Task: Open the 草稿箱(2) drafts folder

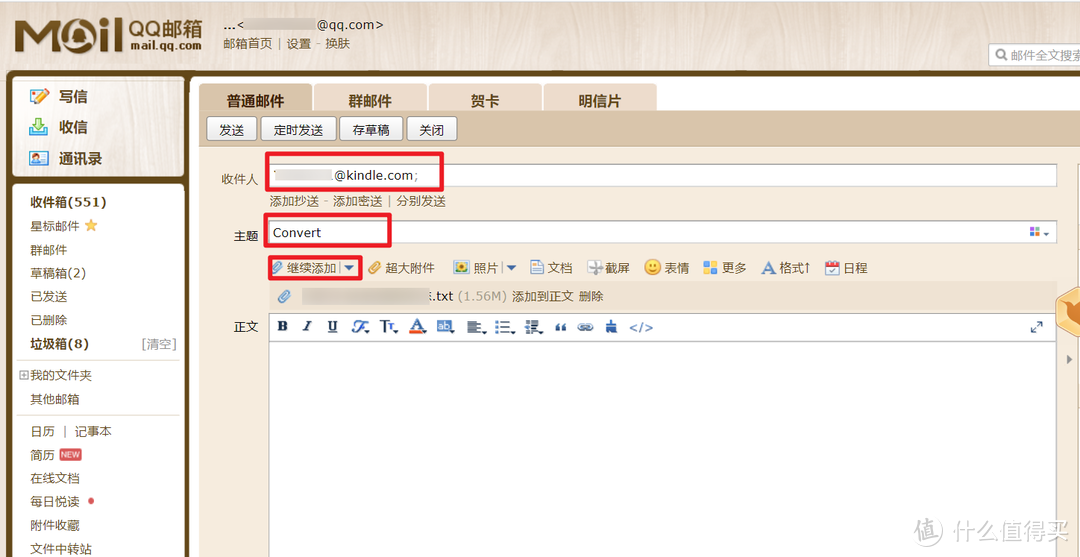Action: pyautogui.click(x=58, y=273)
